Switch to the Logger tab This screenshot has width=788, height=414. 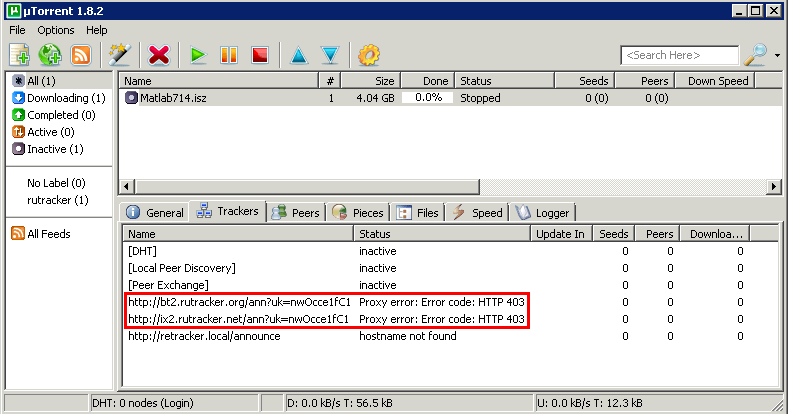(x=543, y=213)
